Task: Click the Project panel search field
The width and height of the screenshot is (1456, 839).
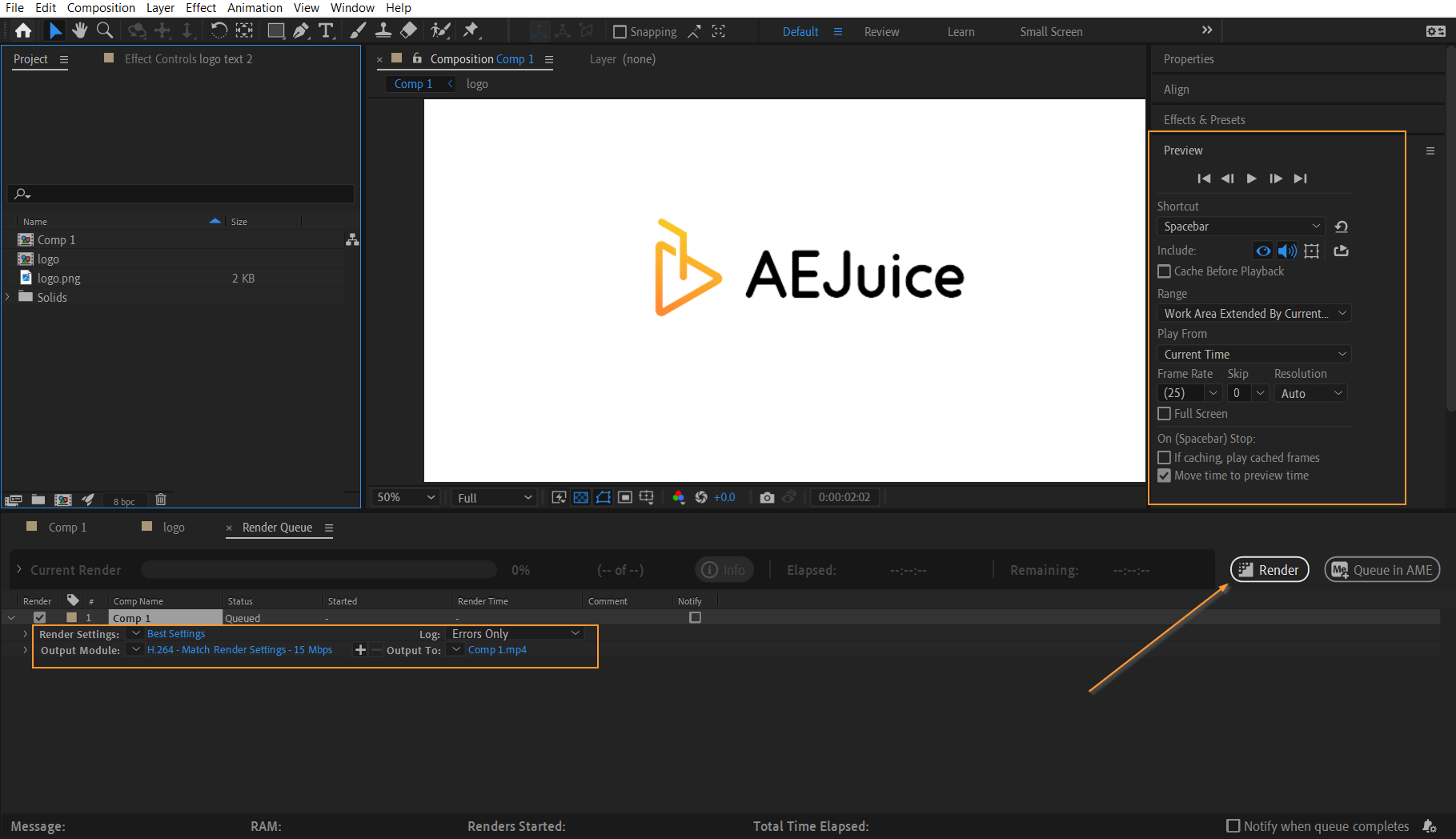Action: pos(184,194)
